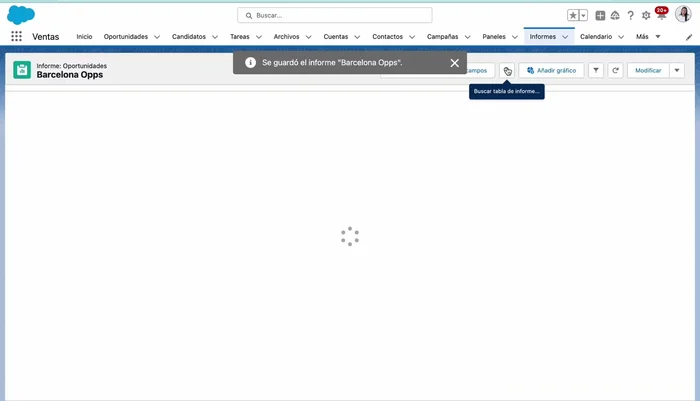Click the Añadir gráfico button

pyautogui.click(x=551, y=71)
